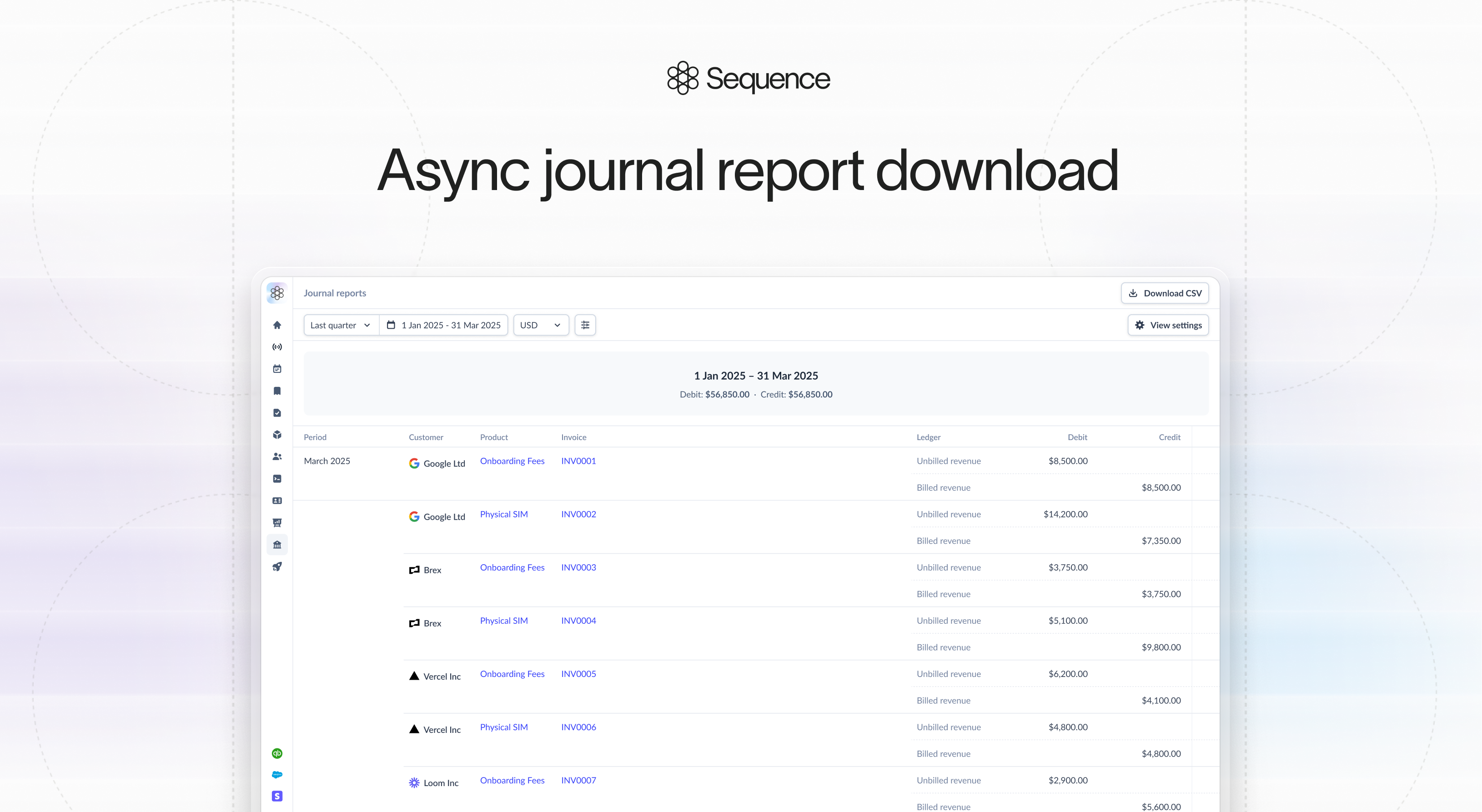This screenshot has height=812, width=1482.
Task: Open the View settings button
Action: pyautogui.click(x=1168, y=325)
